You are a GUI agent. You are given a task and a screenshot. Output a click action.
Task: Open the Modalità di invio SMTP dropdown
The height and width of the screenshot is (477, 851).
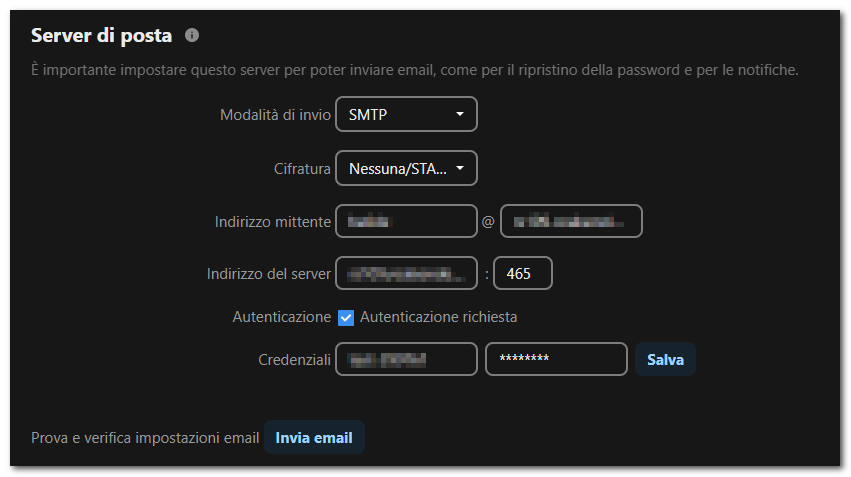(x=406, y=114)
